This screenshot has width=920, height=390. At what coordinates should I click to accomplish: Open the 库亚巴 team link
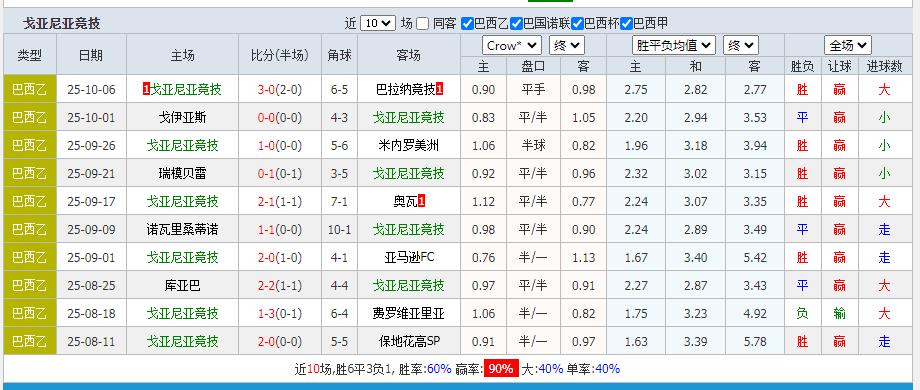coord(182,286)
